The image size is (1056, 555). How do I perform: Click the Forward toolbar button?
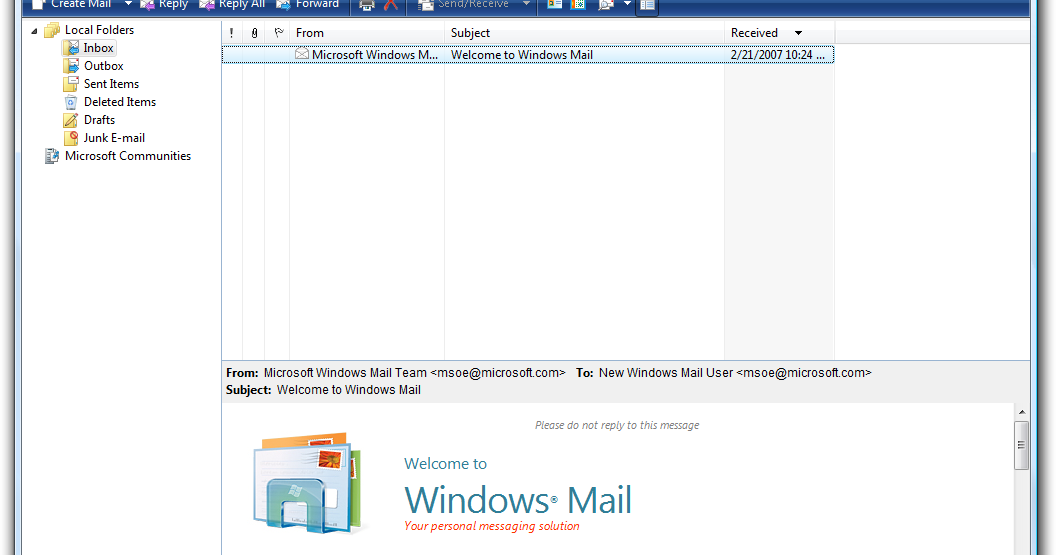click(308, 5)
